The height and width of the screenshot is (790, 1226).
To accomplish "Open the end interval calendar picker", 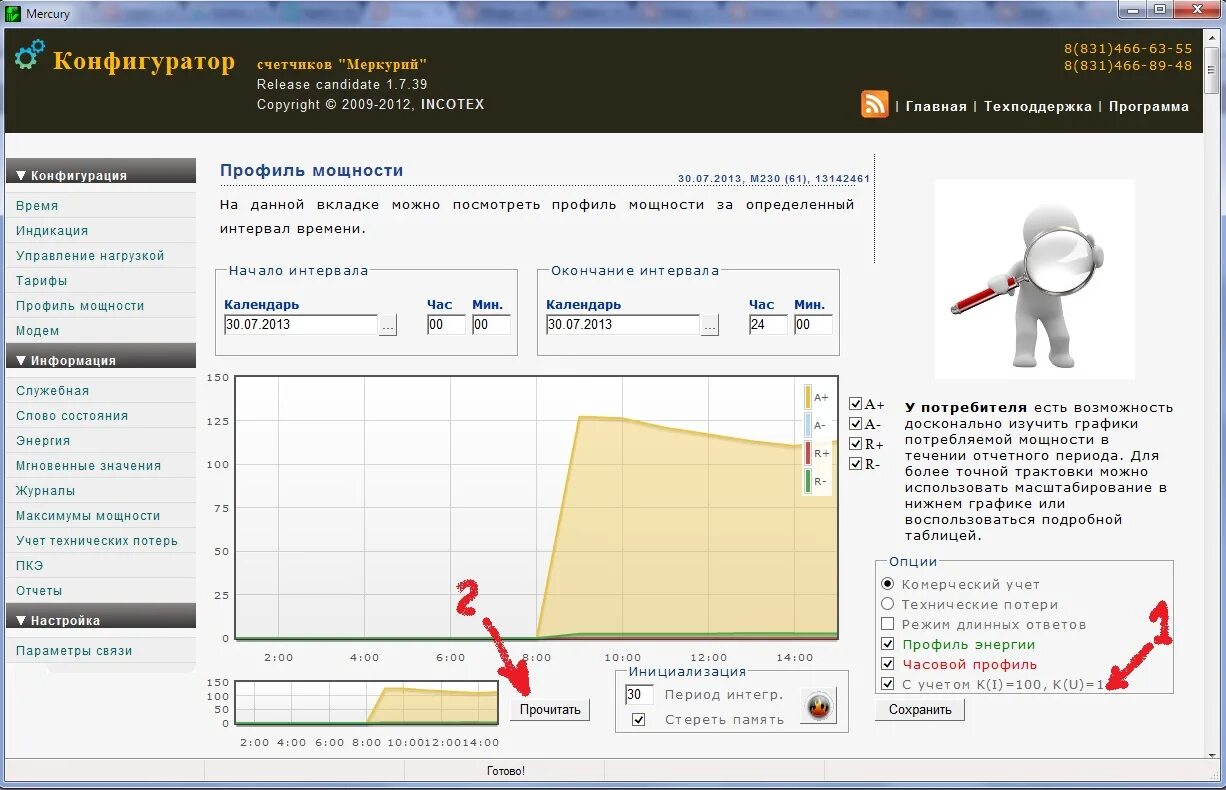I will click(710, 325).
